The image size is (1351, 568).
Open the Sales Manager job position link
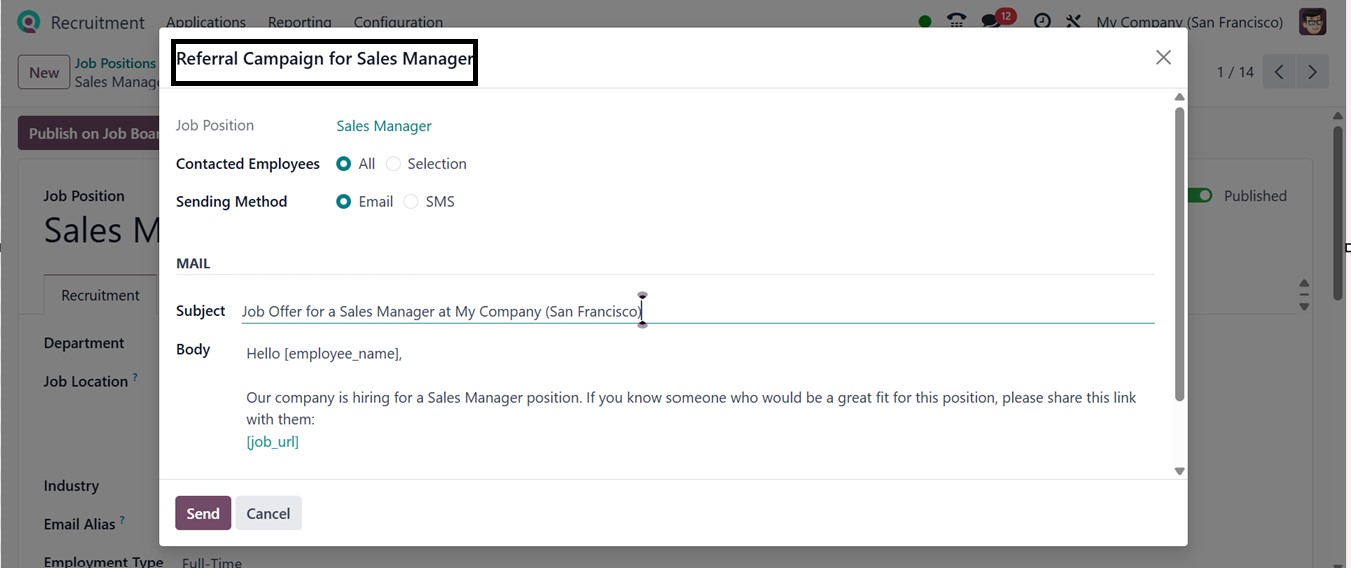click(x=384, y=126)
